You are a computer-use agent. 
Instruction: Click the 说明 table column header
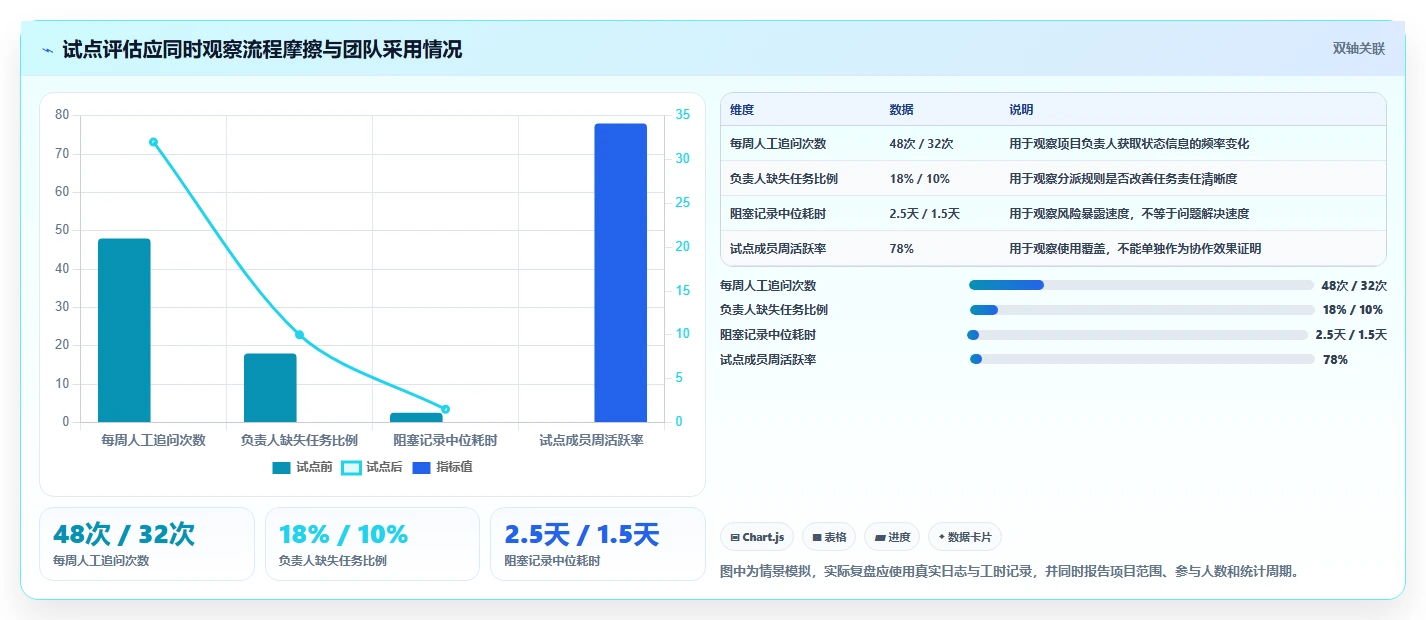pyautogui.click(x=1021, y=110)
